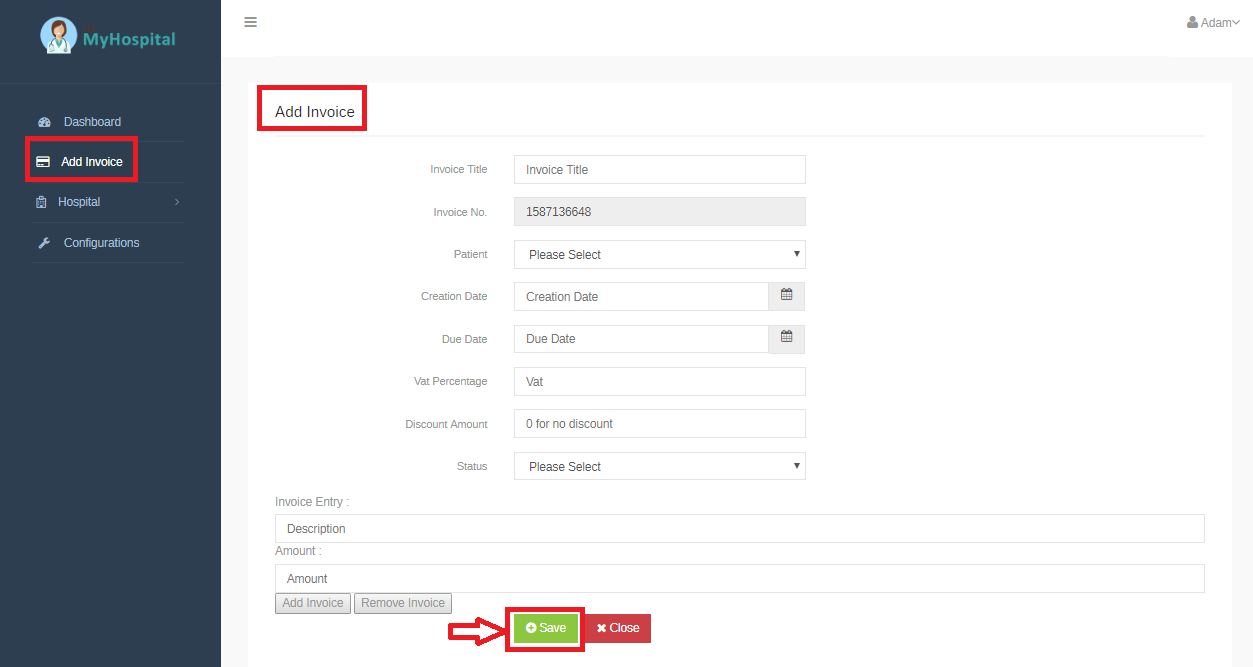Open the Status dropdown

click(660, 466)
